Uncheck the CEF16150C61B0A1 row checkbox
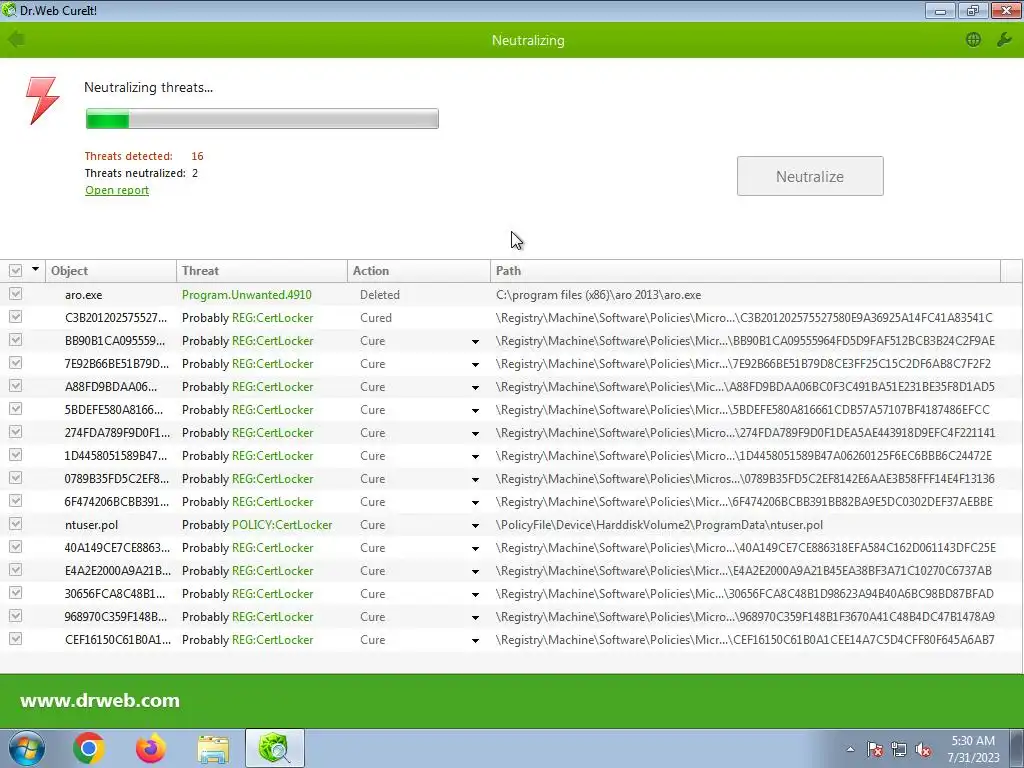Image resolution: width=1024 pixels, height=768 pixels. 16,639
